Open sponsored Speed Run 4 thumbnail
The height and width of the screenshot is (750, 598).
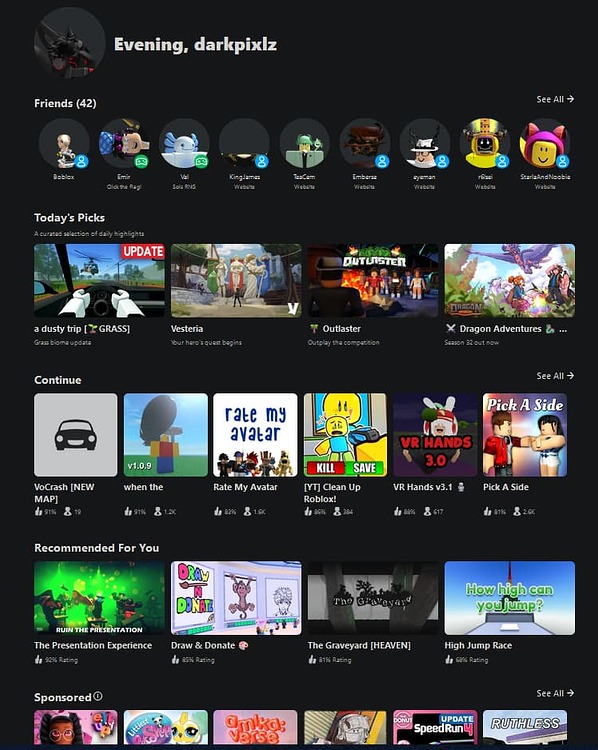point(435,727)
